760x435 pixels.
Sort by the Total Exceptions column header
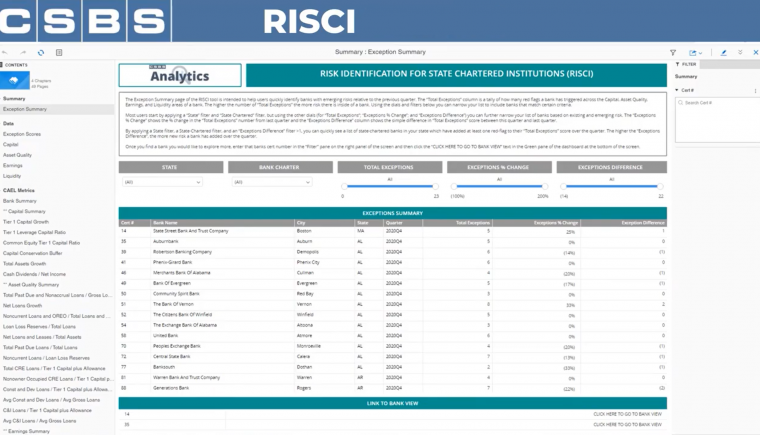[x=457, y=223]
